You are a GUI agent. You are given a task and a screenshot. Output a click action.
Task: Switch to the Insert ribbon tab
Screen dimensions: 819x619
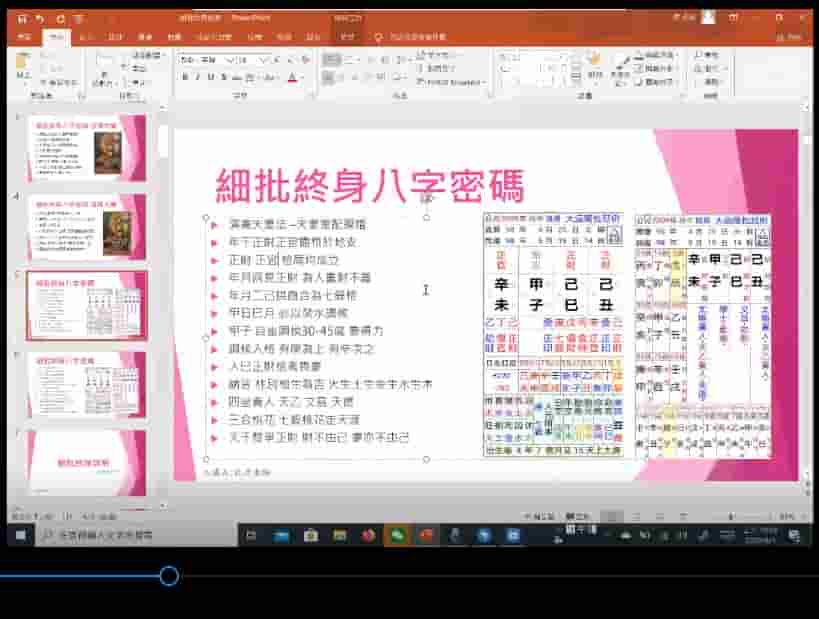point(86,37)
